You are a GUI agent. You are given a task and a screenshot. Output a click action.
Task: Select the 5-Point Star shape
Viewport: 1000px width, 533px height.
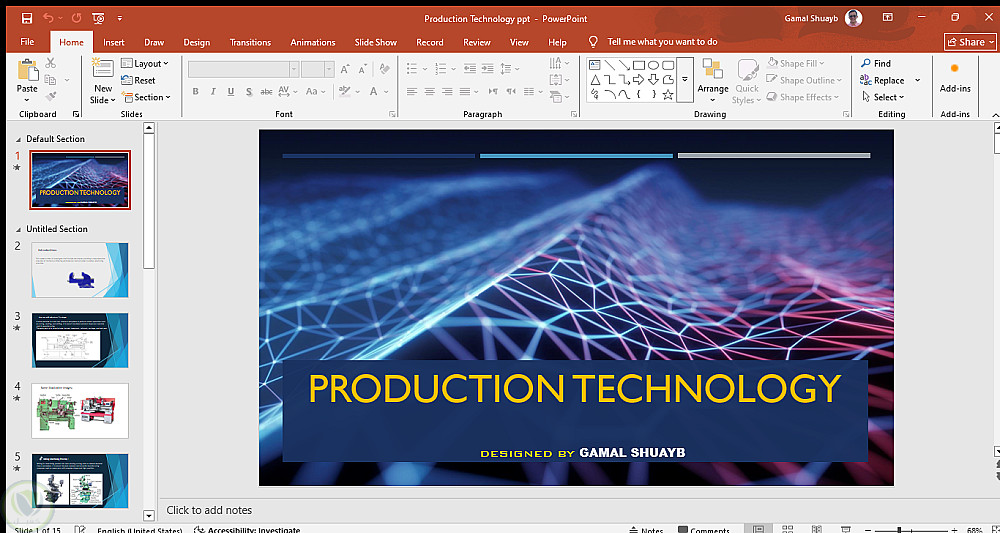coord(668,95)
